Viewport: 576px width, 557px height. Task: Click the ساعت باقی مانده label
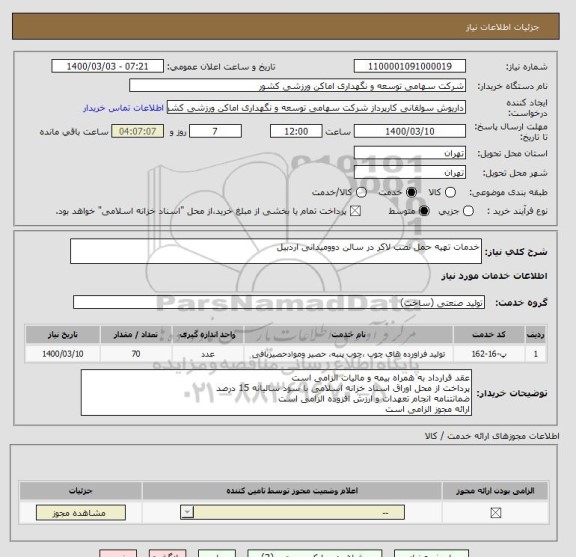74,132
